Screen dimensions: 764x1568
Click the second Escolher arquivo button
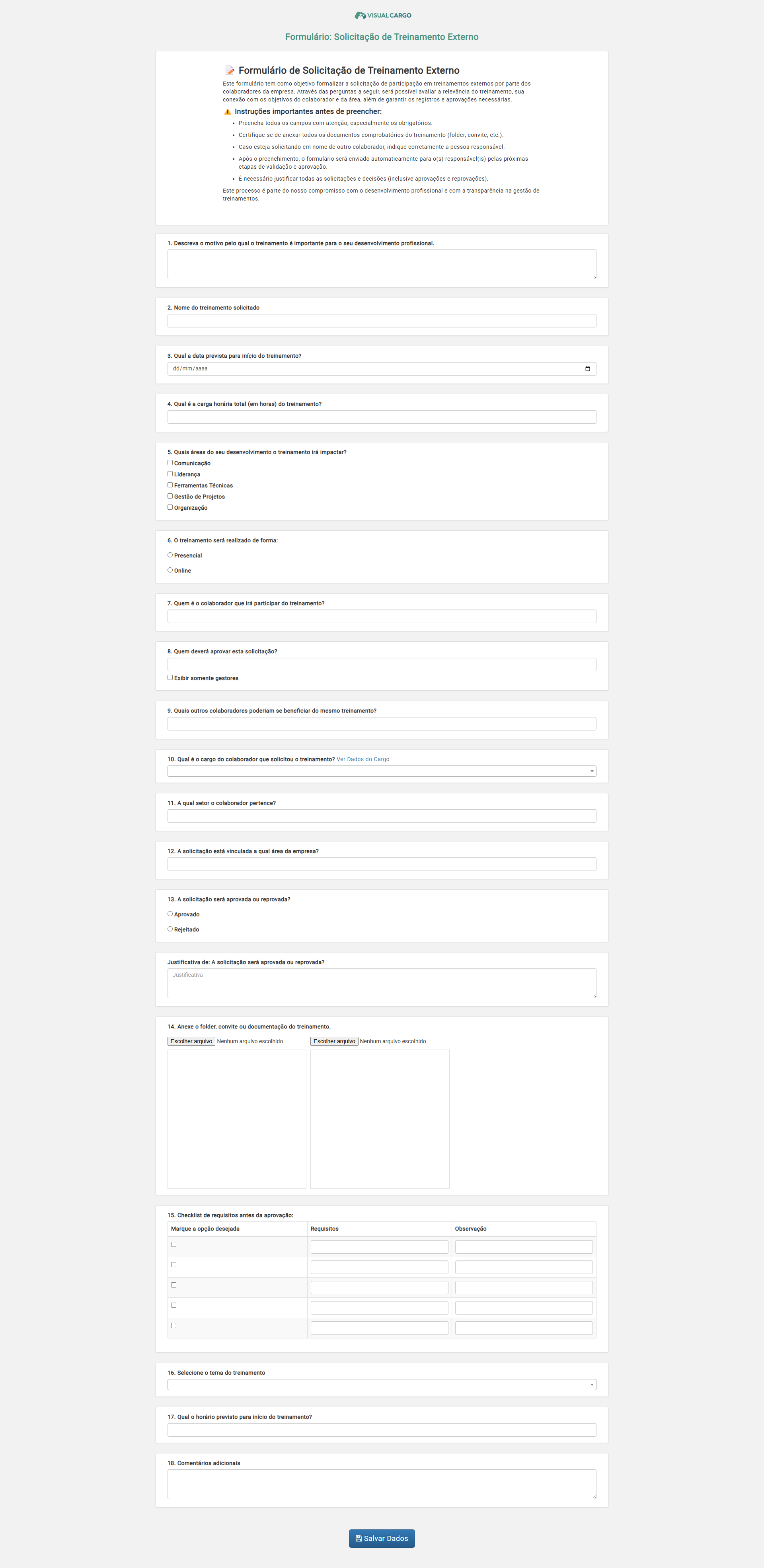pyautogui.click(x=334, y=1042)
